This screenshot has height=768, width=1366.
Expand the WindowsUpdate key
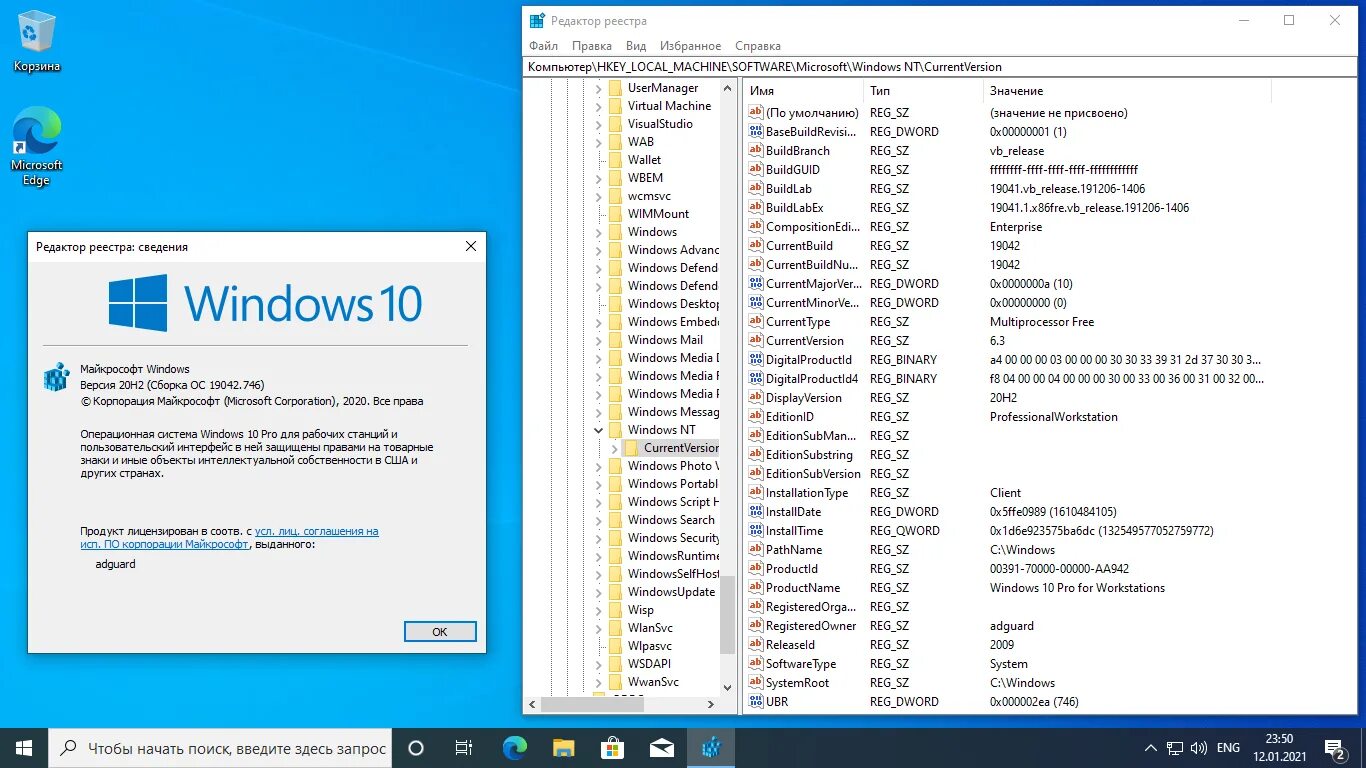[x=599, y=592]
